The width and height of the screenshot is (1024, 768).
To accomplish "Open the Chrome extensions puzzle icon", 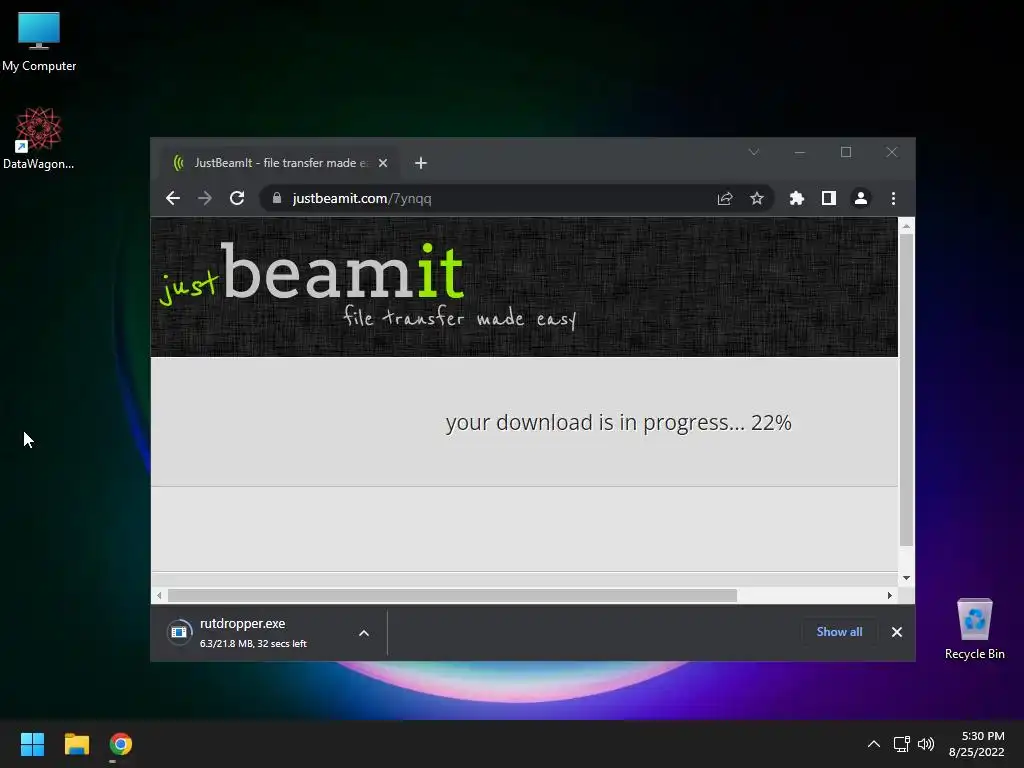I will [x=797, y=199].
